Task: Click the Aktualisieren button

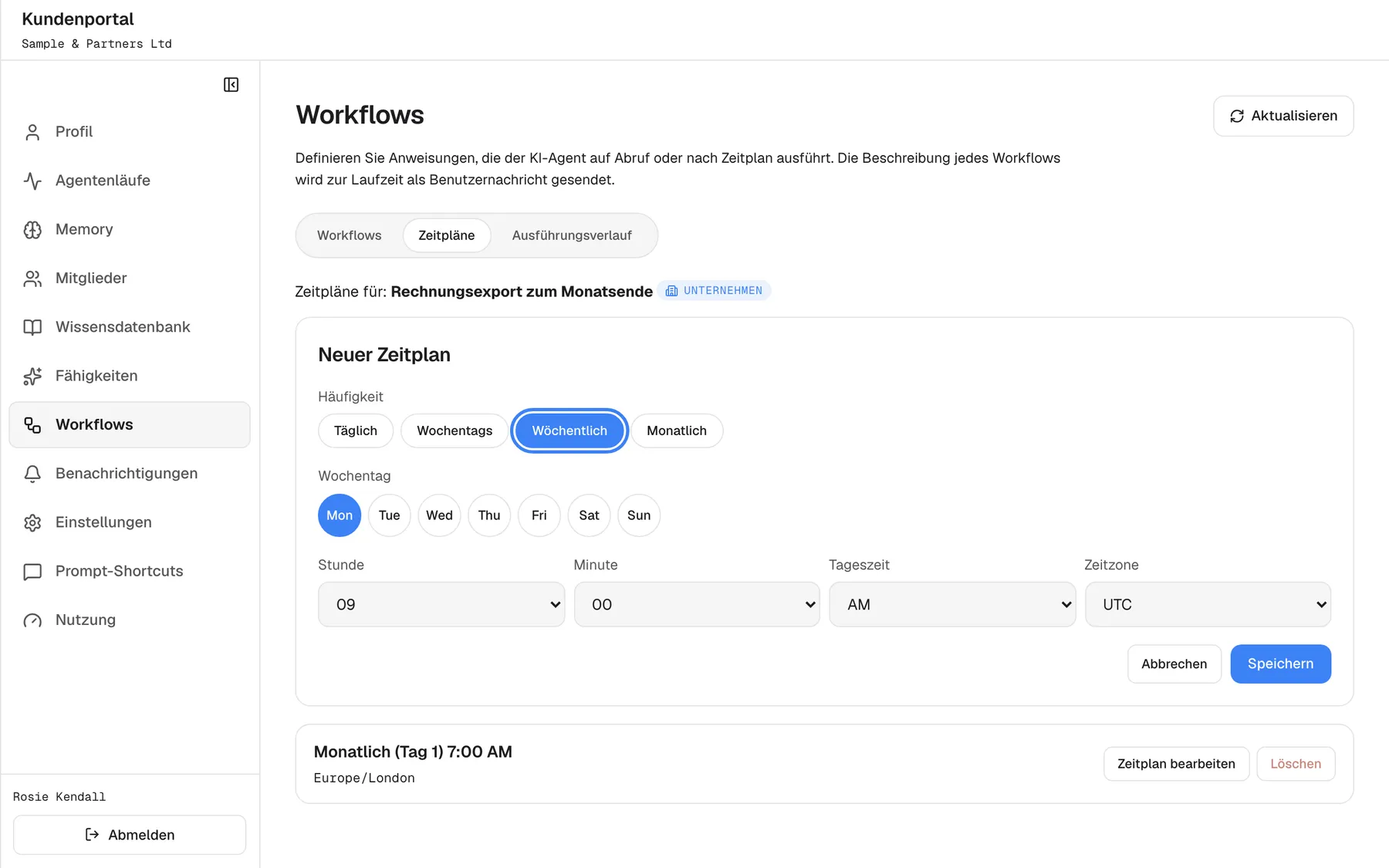Action: [1283, 116]
